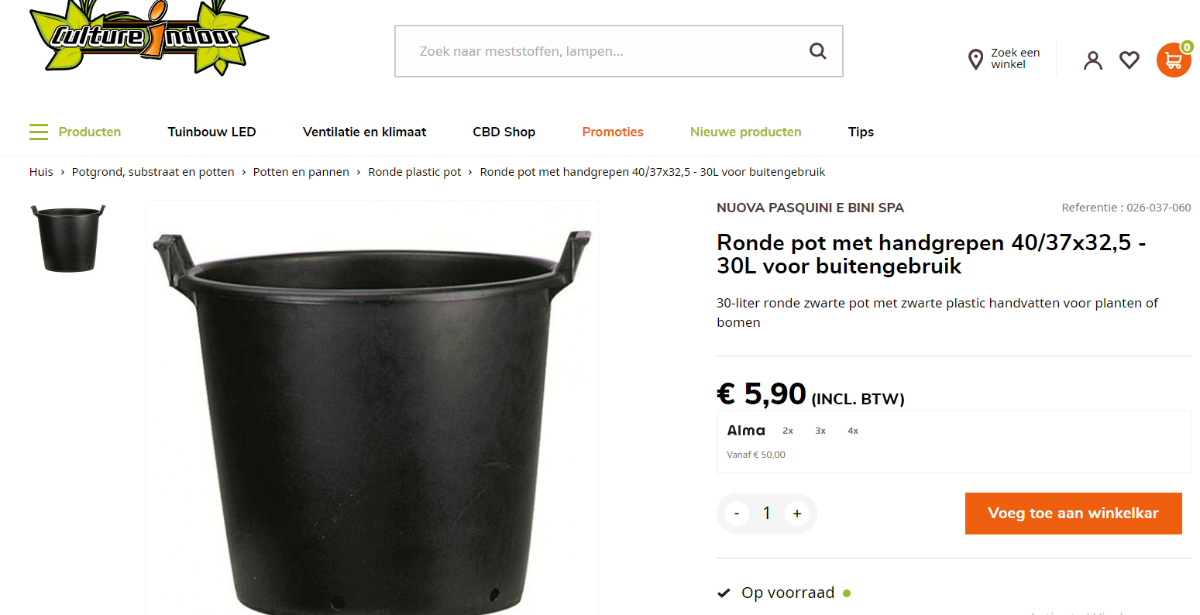This screenshot has width=1200, height=615.
Task: Select the black pot thumbnail image
Action: coord(68,238)
